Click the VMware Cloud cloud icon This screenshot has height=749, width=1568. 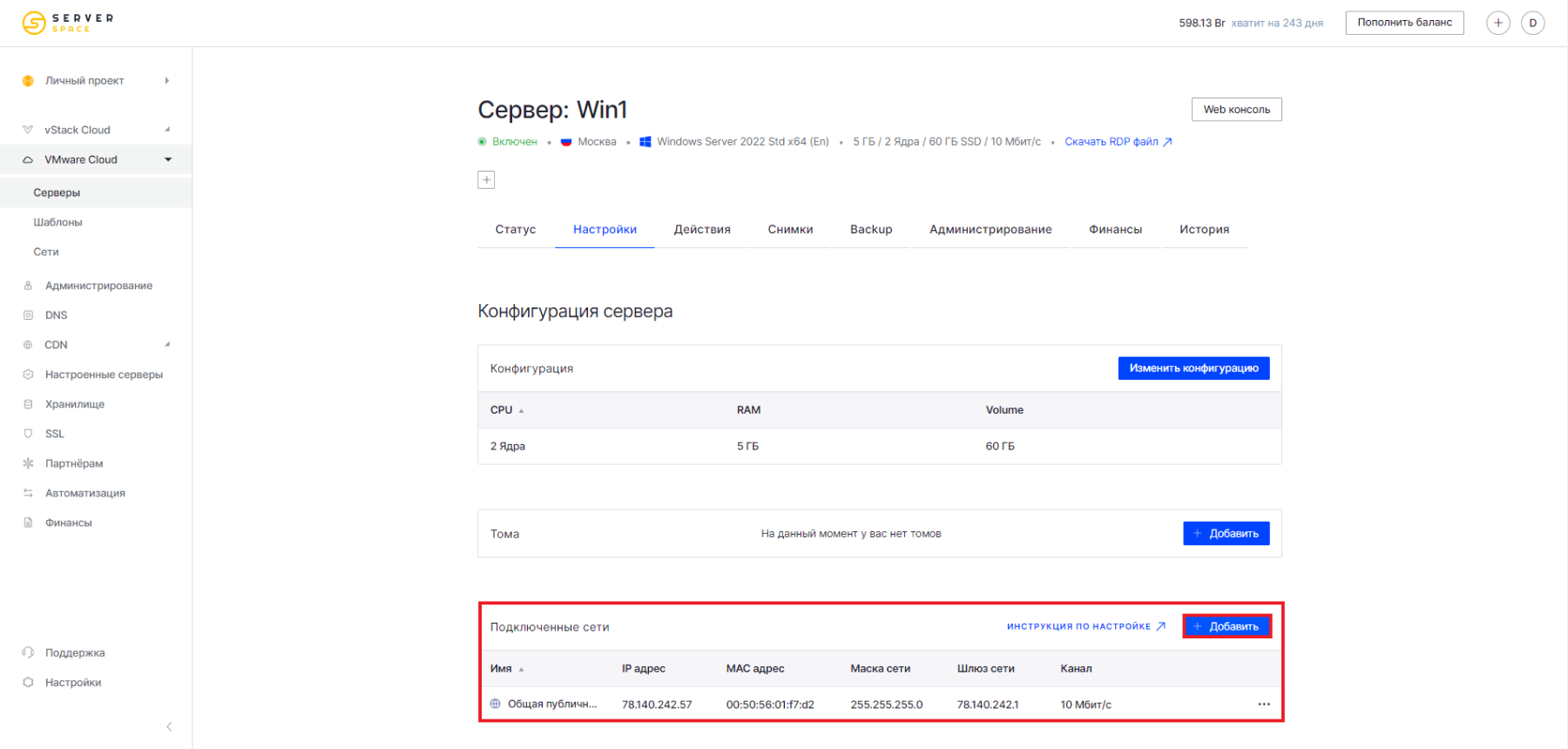28,159
